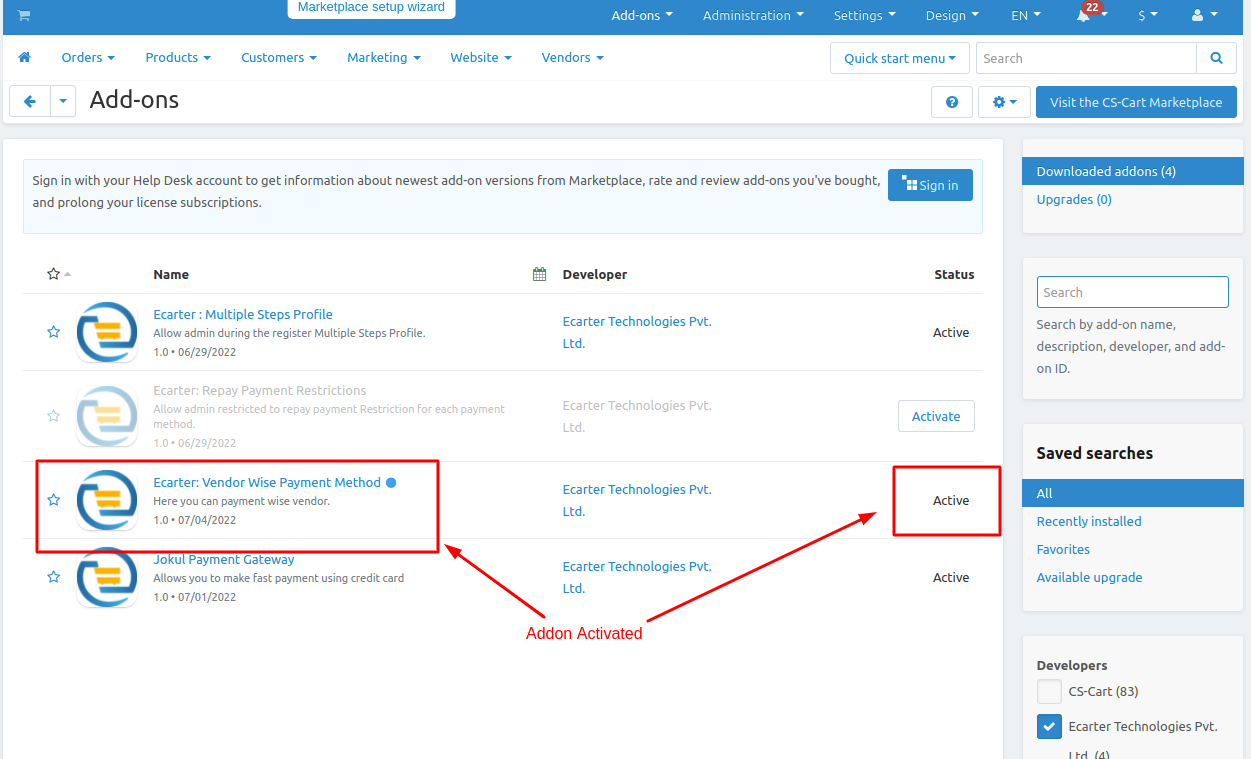Select Recently installed saved search
Viewport: 1251px width, 759px height.
(1089, 522)
